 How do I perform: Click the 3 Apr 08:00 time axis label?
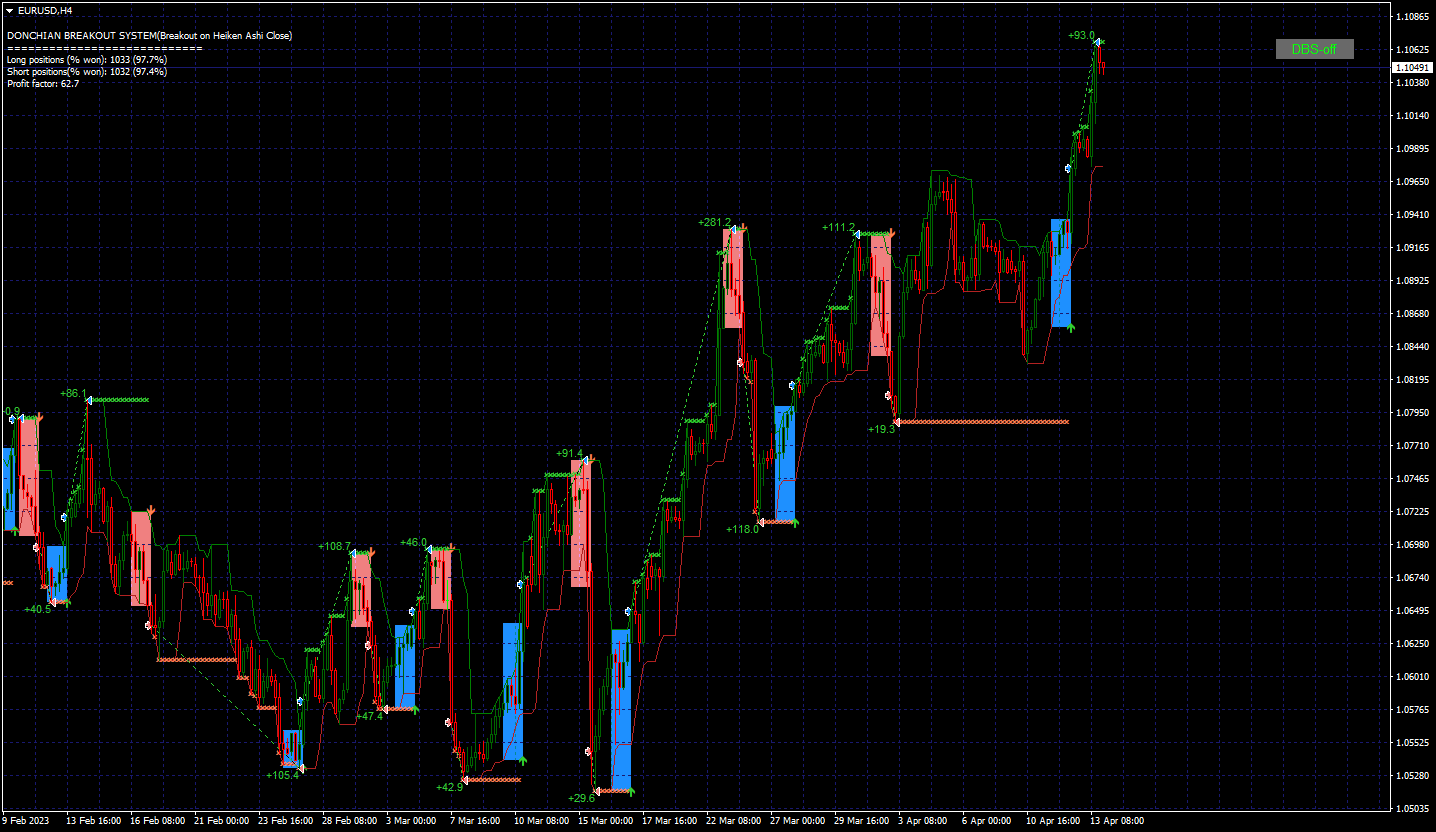pyautogui.click(x=923, y=821)
